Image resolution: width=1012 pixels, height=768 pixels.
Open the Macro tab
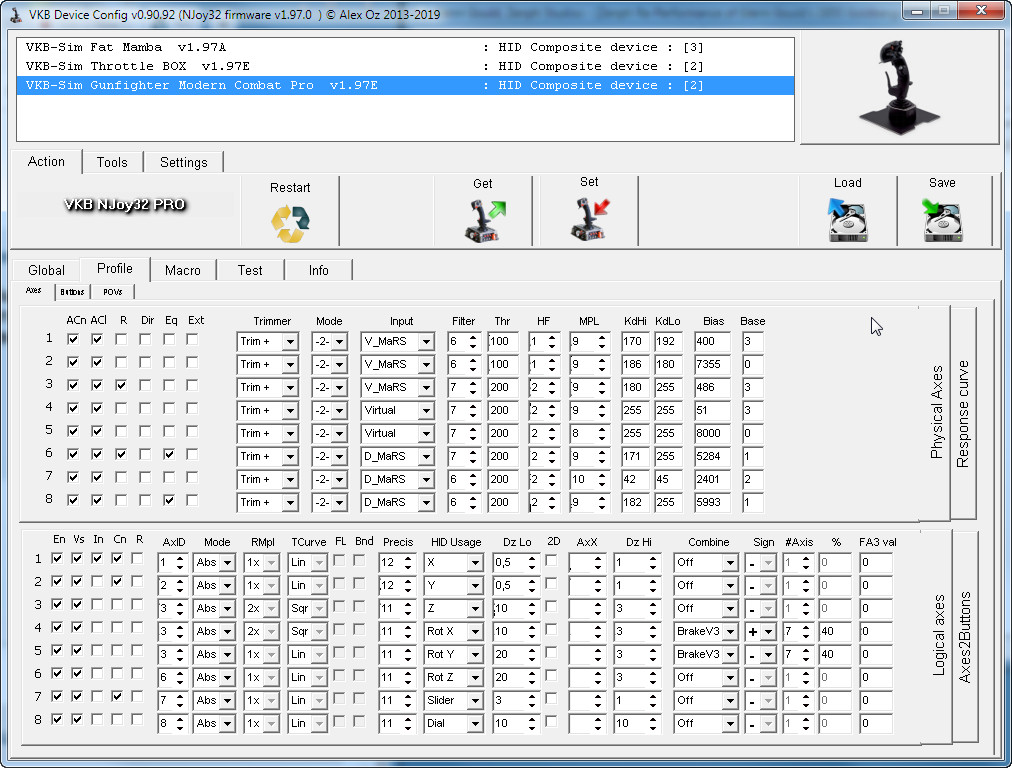coord(183,270)
